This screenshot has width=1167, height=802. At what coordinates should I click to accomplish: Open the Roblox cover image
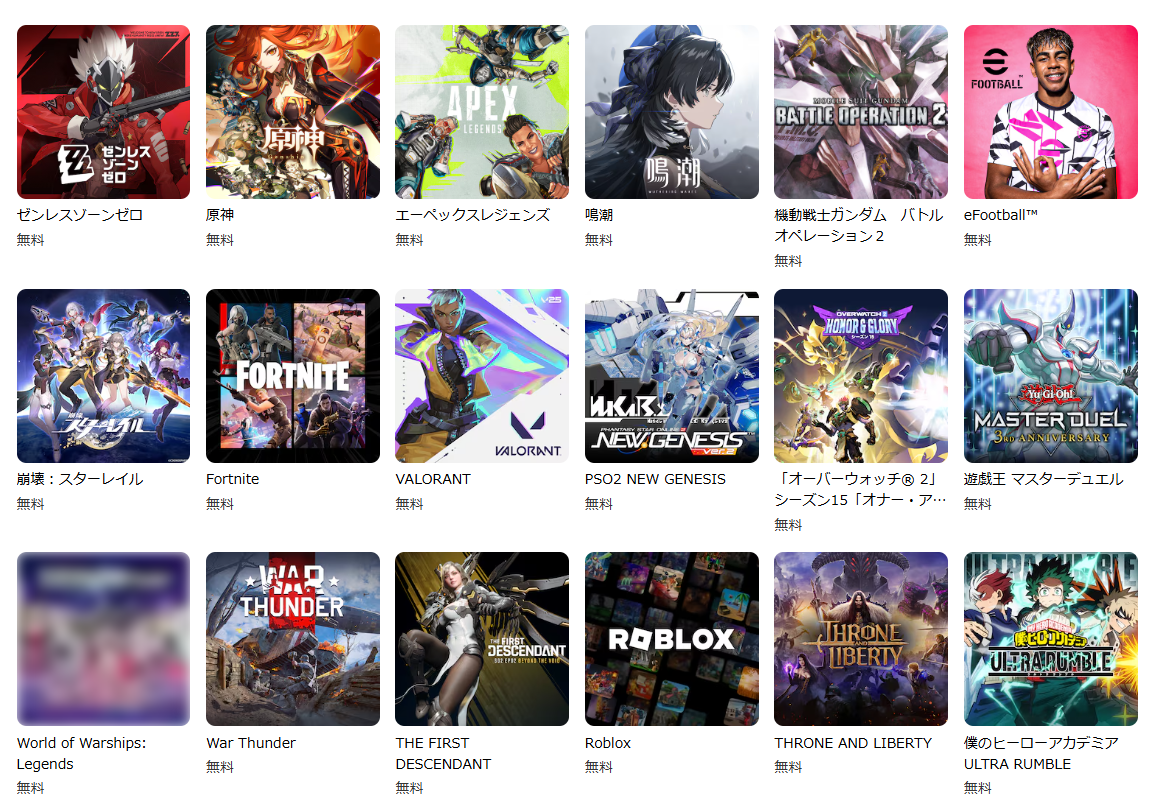pyautogui.click(x=671, y=639)
